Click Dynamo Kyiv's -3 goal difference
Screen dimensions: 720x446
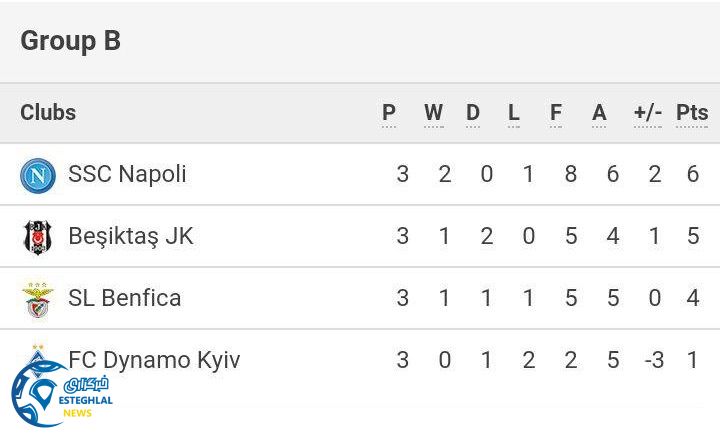653,360
